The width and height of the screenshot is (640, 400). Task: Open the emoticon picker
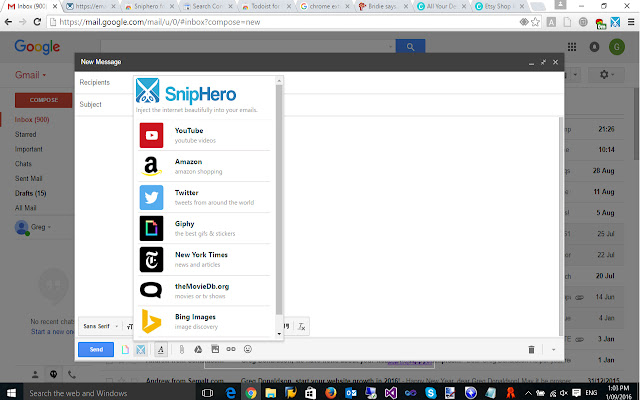pos(248,349)
